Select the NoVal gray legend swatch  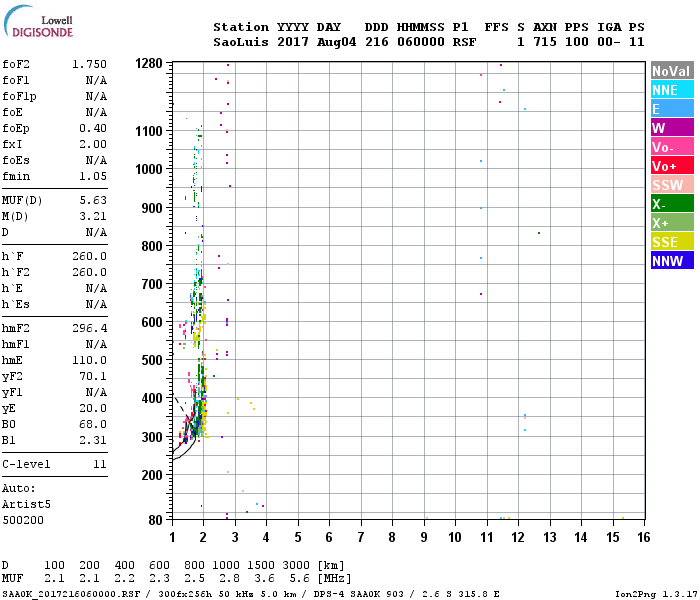point(672,71)
